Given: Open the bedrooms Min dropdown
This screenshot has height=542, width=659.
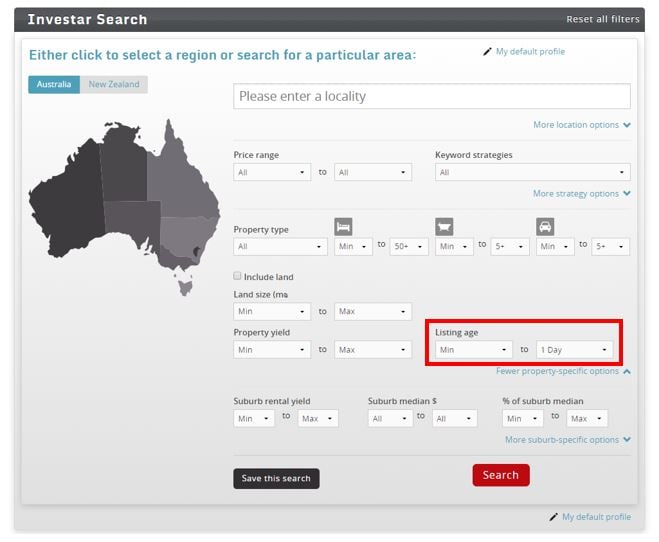Looking at the screenshot, I should pyautogui.click(x=353, y=247).
